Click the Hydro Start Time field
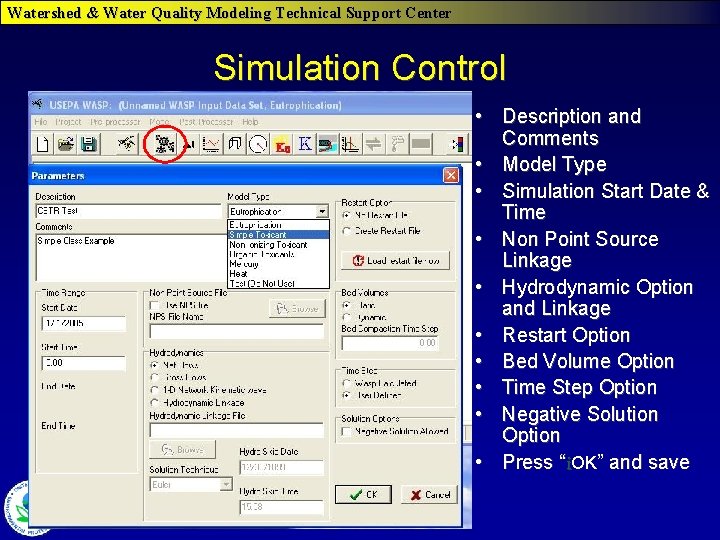720x540 pixels. 281,507
